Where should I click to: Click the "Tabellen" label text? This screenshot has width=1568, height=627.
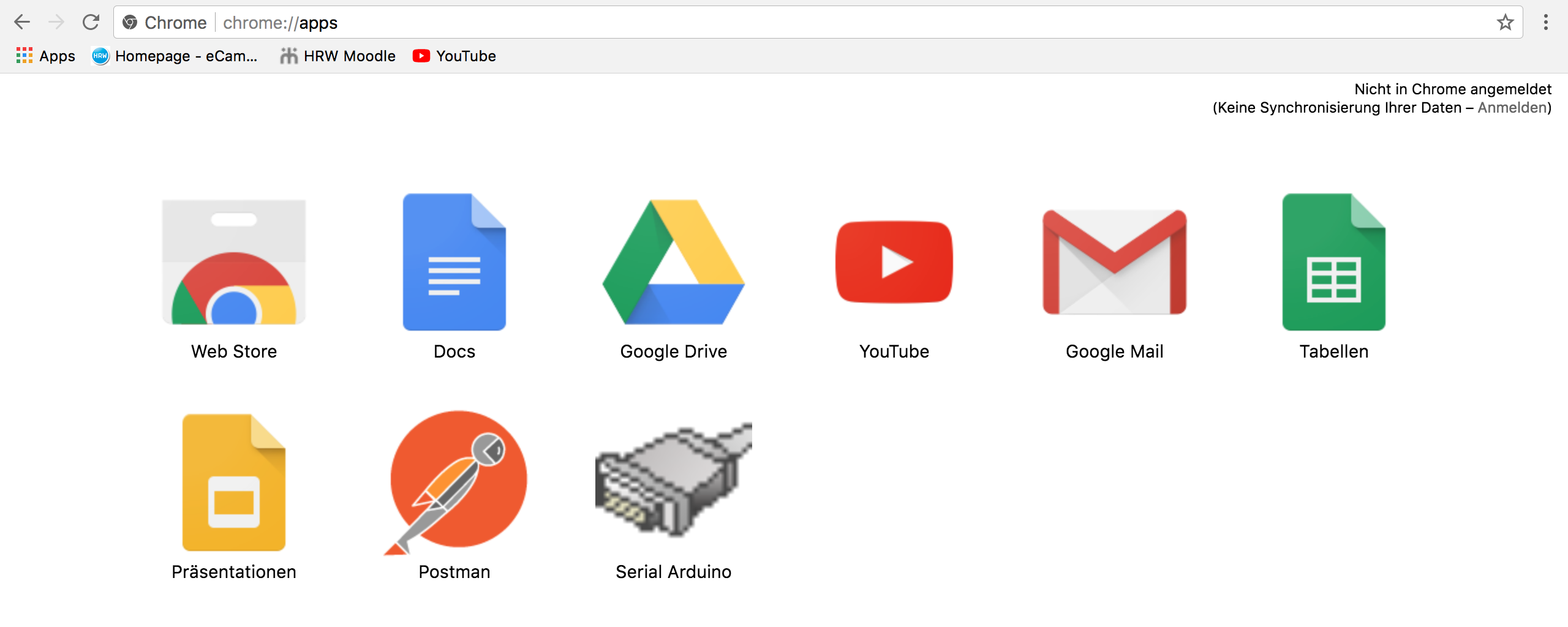[1334, 351]
